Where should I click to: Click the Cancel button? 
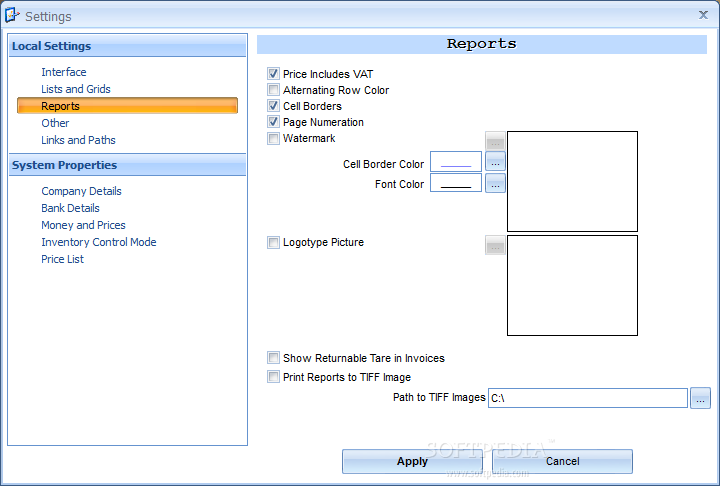pyautogui.click(x=562, y=461)
